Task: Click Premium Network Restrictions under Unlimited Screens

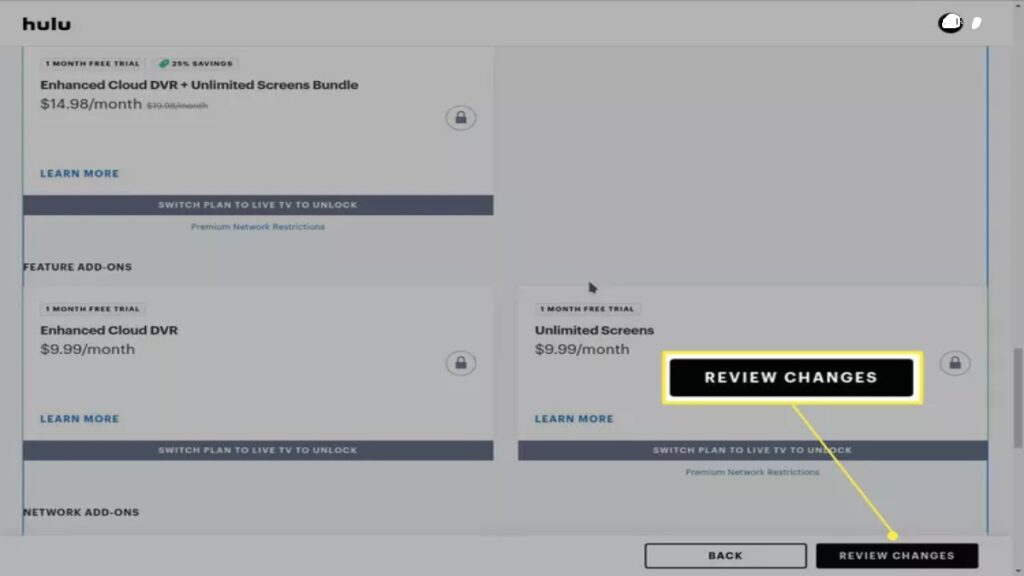Action: 752,471
